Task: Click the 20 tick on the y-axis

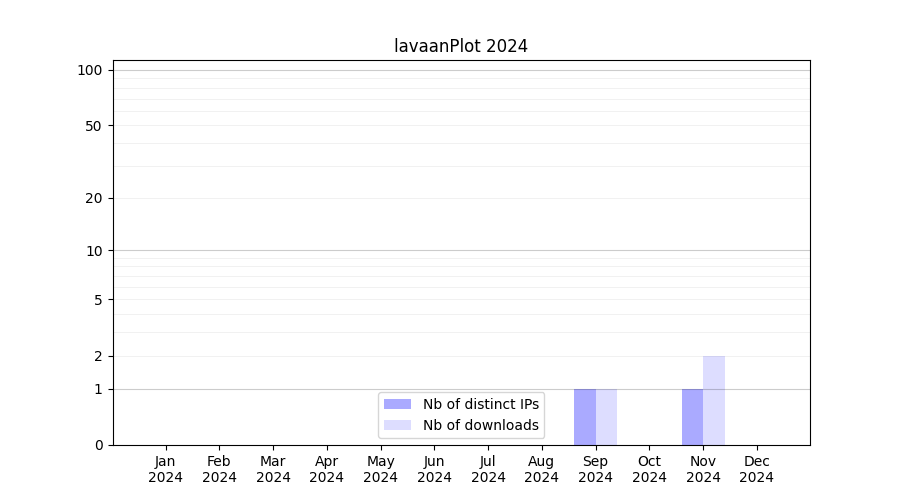Action: pyautogui.click(x=94, y=198)
